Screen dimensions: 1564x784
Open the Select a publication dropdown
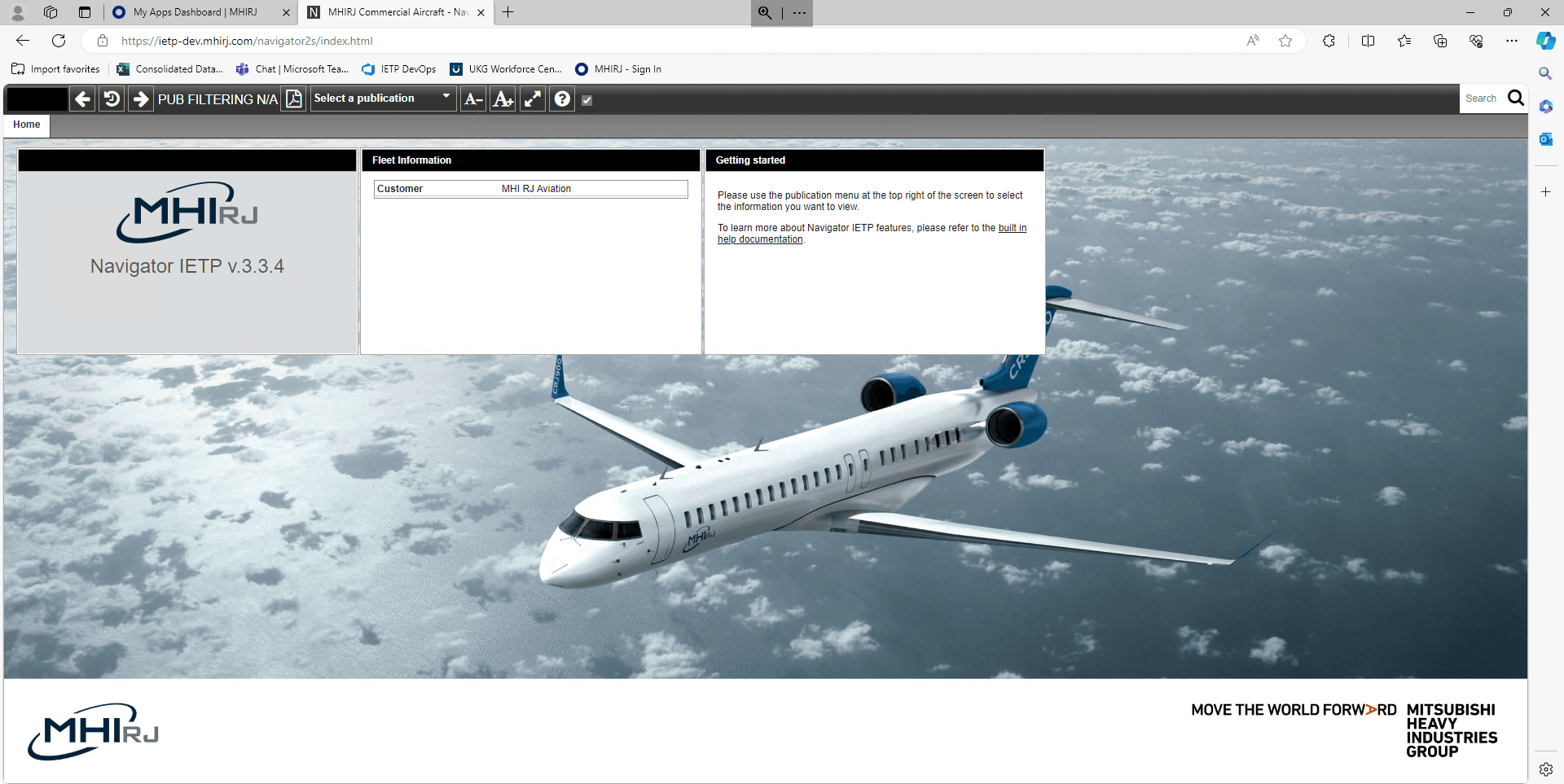tap(383, 98)
